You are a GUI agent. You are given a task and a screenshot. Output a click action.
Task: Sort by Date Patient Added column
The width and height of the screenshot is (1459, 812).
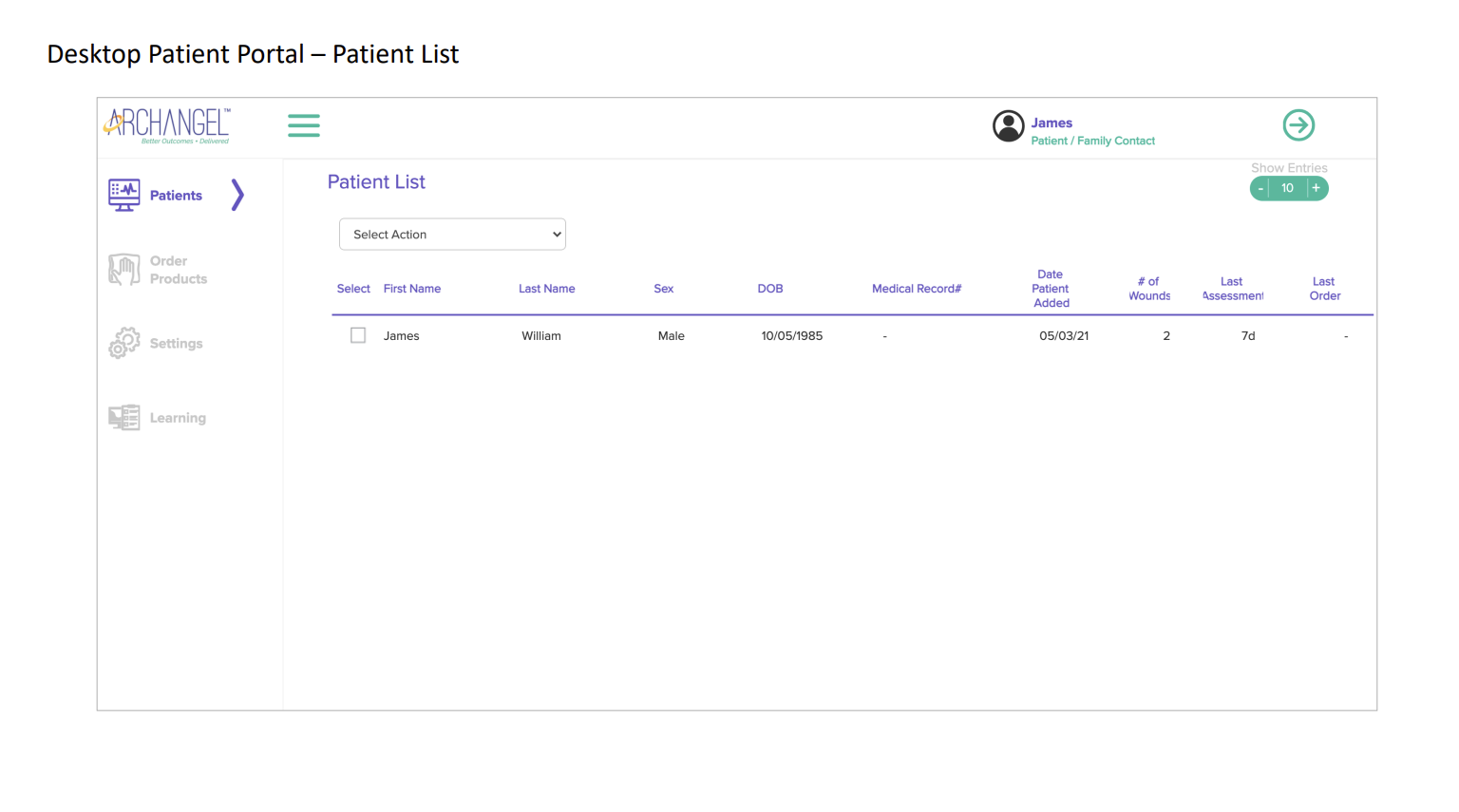(1051, 289)
